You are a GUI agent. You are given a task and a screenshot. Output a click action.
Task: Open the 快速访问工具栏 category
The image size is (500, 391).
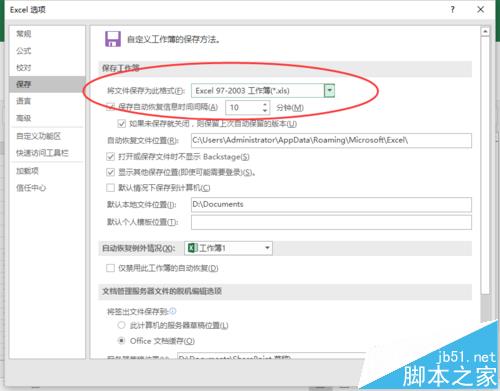point(42,153)
